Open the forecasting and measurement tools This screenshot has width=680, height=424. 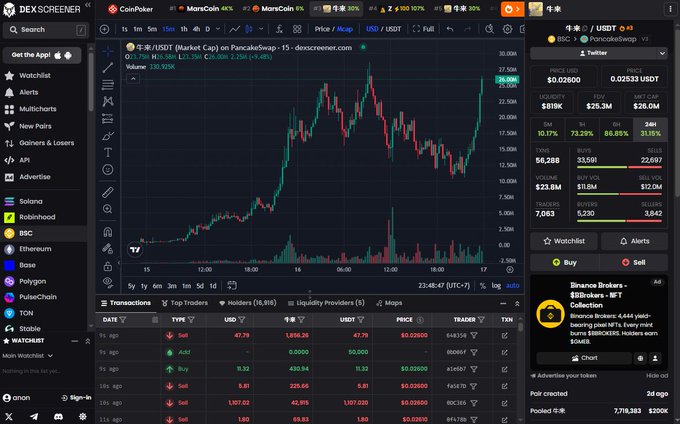(x=108, y=118)
